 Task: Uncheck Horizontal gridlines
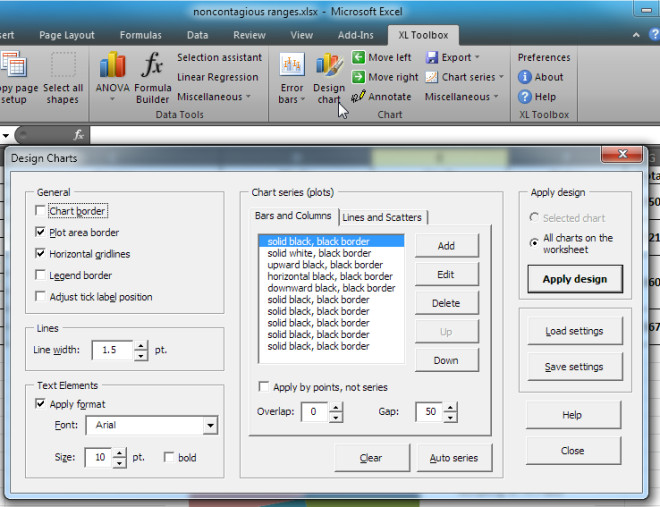[x=40, y=253]
